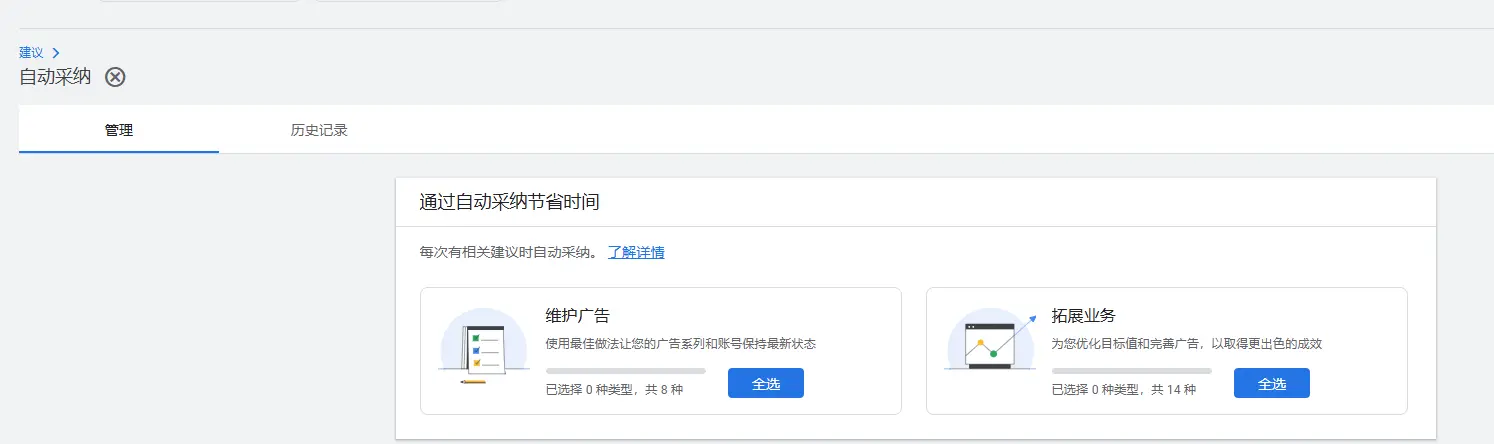This screenshot has width=1494, height=444.
Task: Click the 自动采纳 page title
Action: click(55, 77)
